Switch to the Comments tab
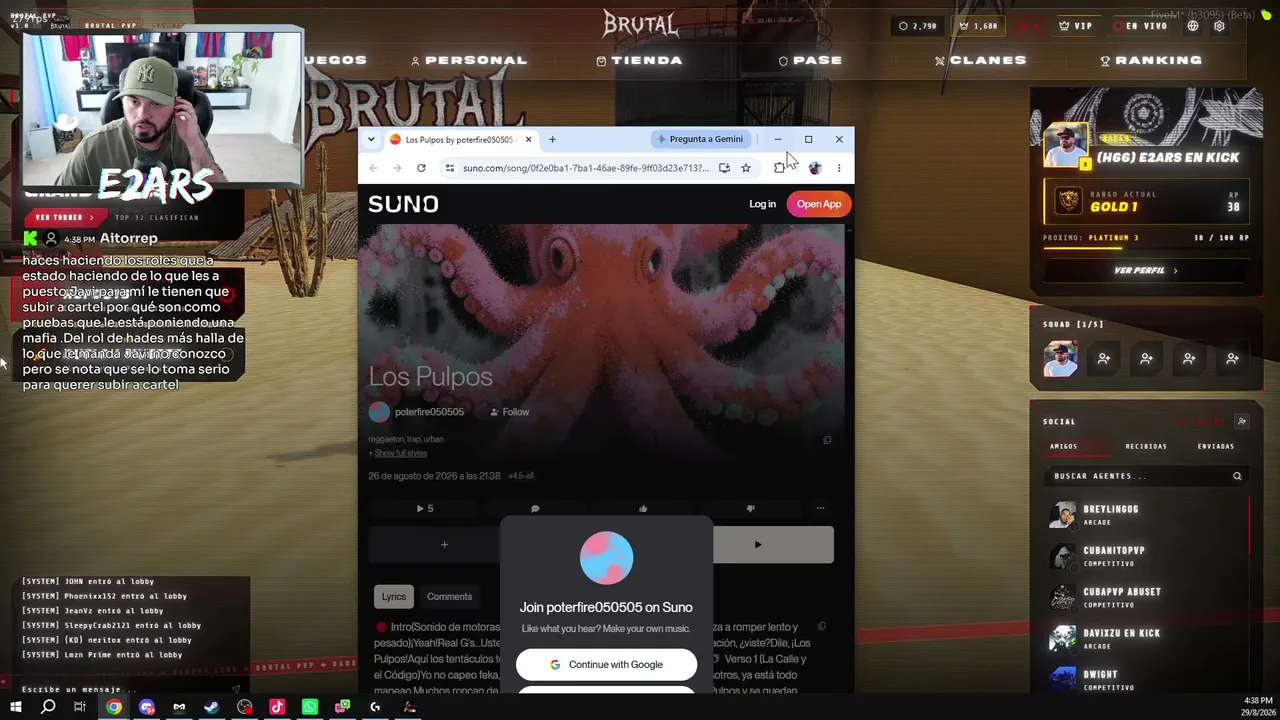This screenshot has height=720, width=1280. [449, 597]
